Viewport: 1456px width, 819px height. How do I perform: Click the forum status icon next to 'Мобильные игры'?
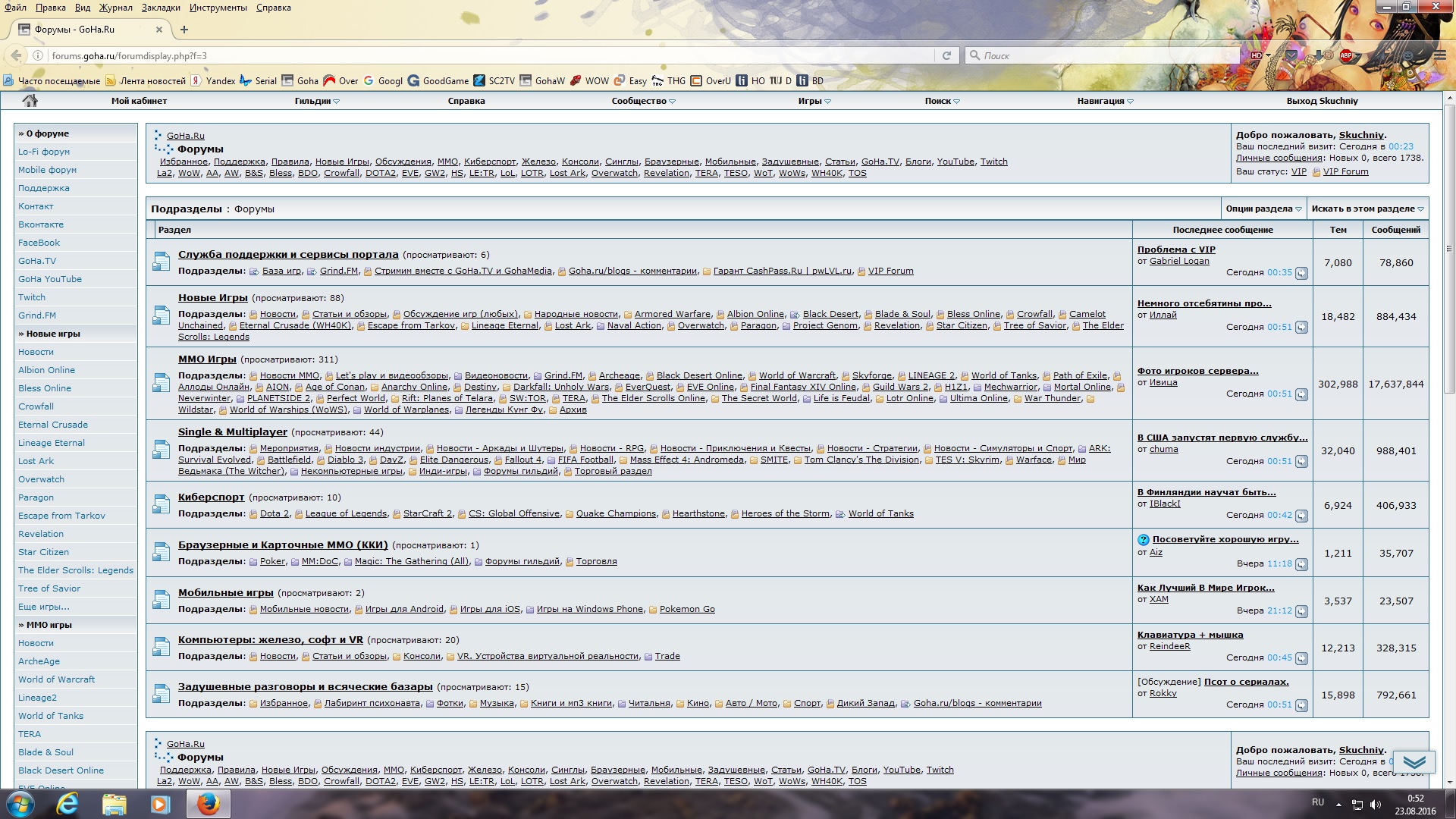coord(161,601)
